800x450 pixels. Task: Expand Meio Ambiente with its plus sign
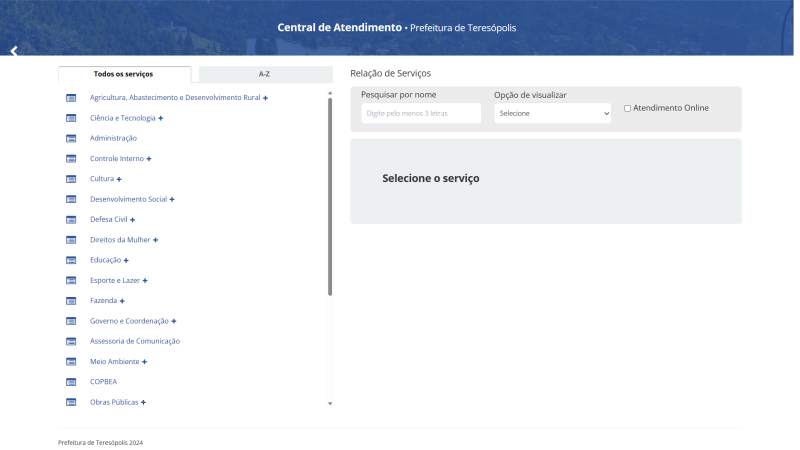tap(145, 362)
